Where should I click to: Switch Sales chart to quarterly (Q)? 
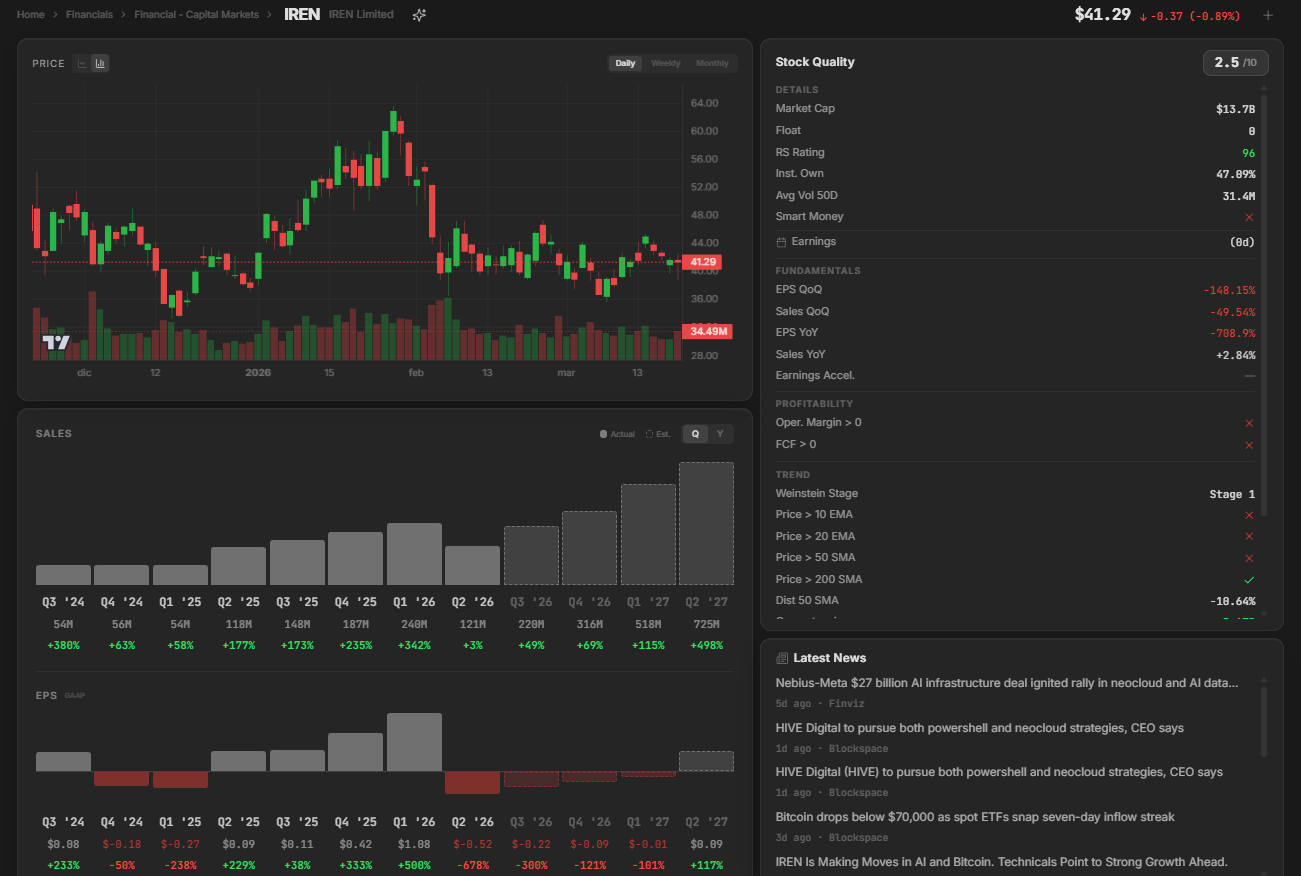[695, 434]
